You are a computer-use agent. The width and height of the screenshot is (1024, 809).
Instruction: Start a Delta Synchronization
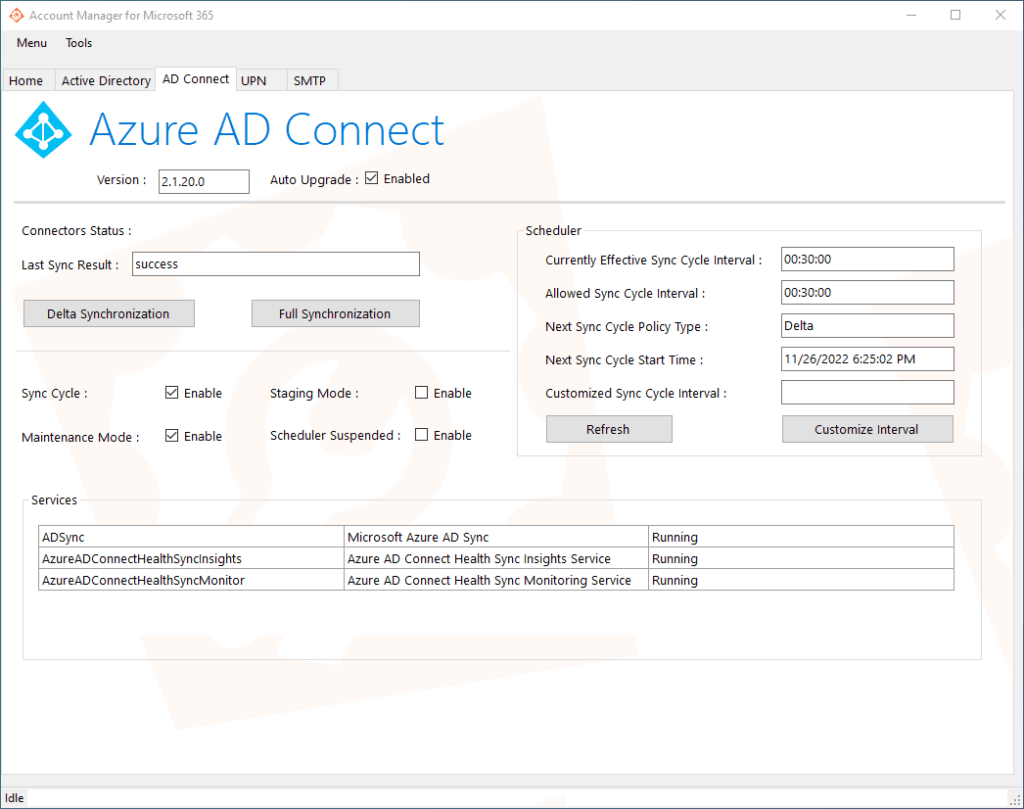(x=108, y=314)
